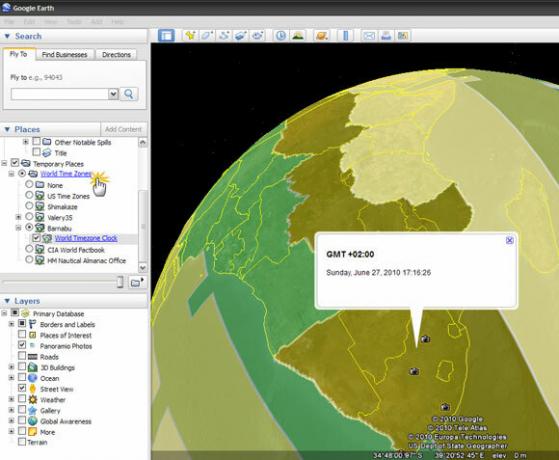Show the ruler tool

[x=345, y=36]
